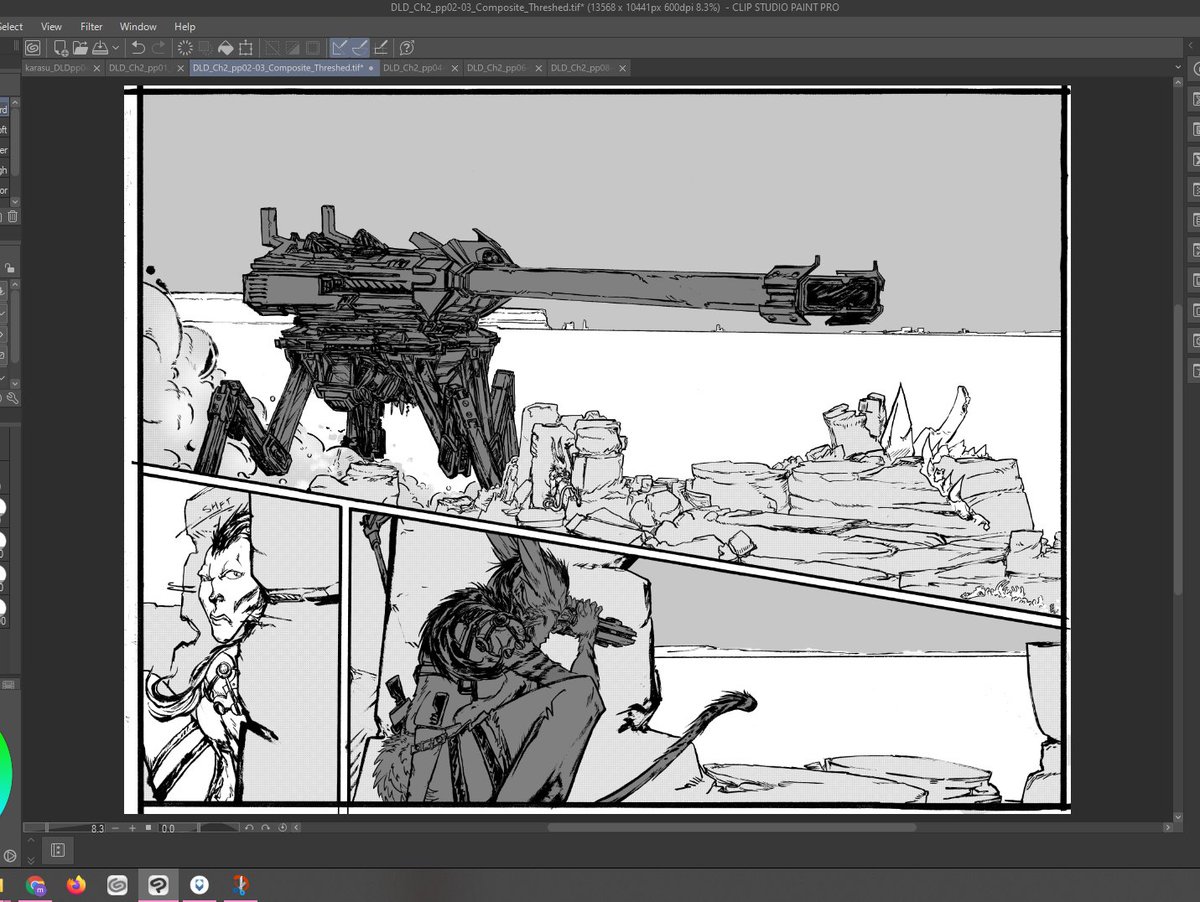1200x902 pixels.
Task: Open the orange scissors app taskbar icon
Action: pyautogui.click(x=241, y=885)
